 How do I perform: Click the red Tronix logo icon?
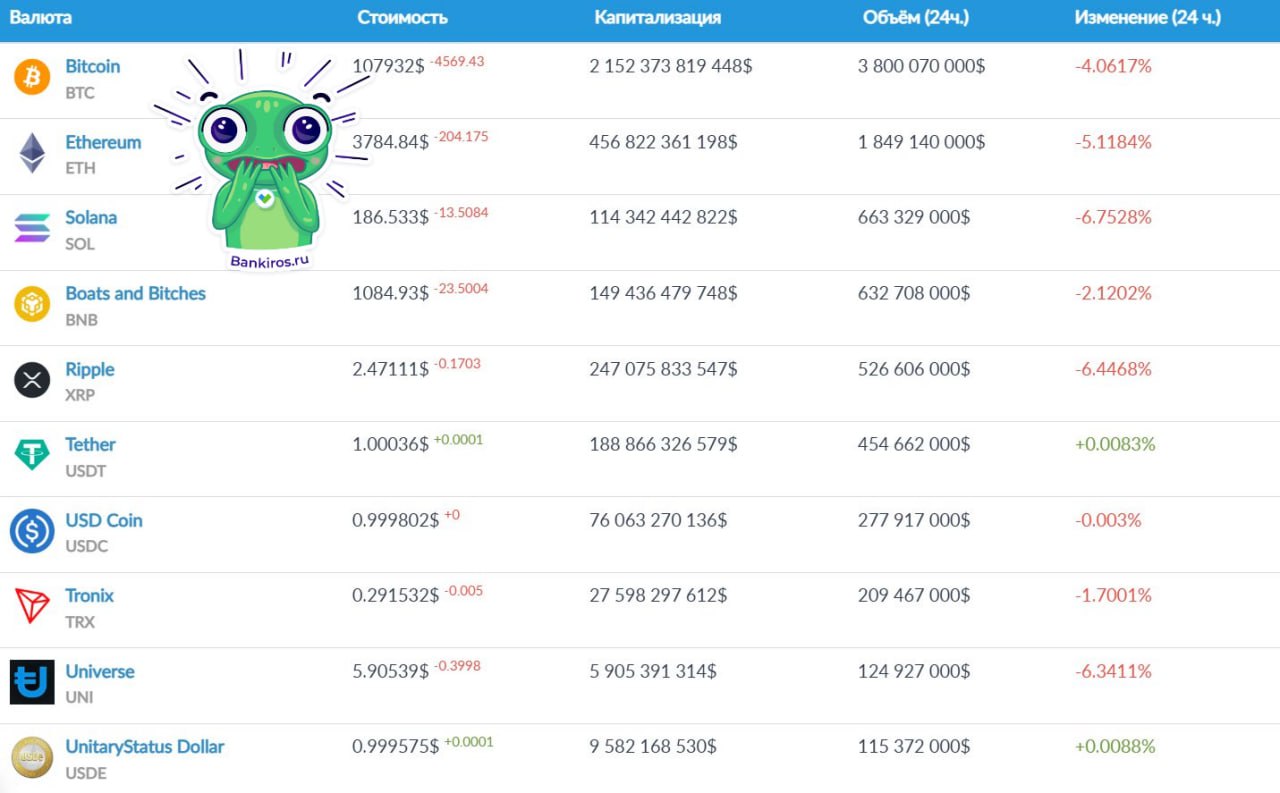click(x=32, y=607)
